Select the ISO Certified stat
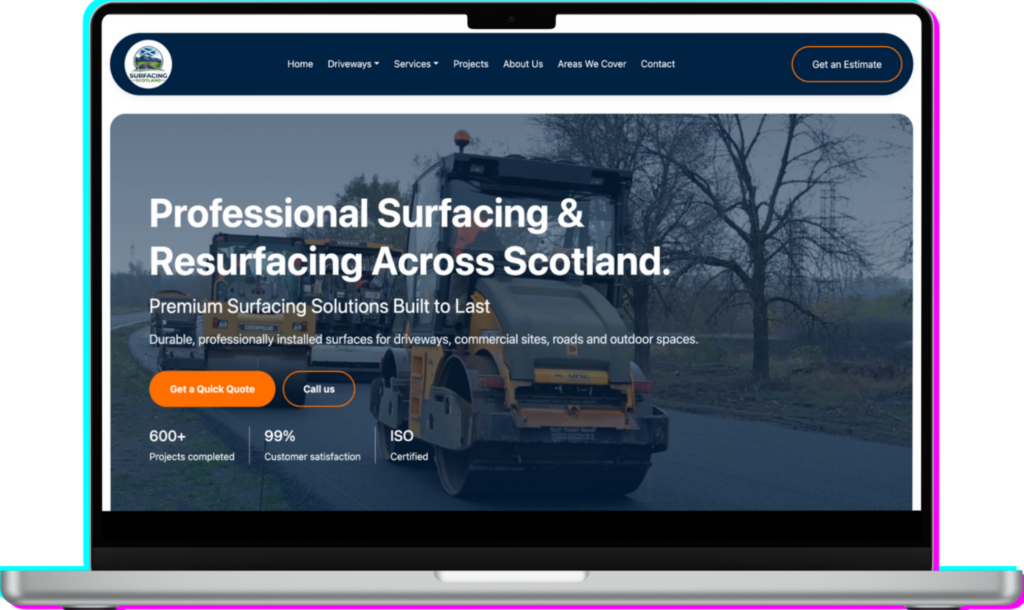This screenshot has width=1024, height=610. point(409,445)
